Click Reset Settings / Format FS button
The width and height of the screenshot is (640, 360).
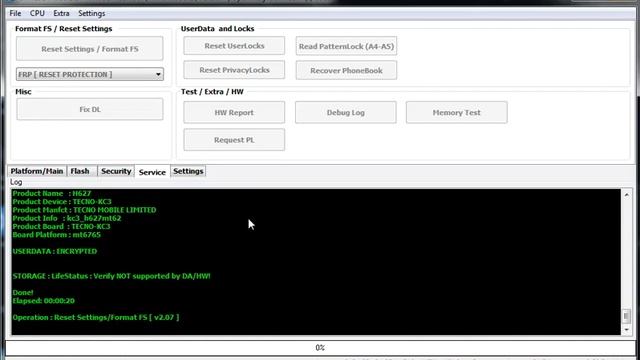pos(90,49)
